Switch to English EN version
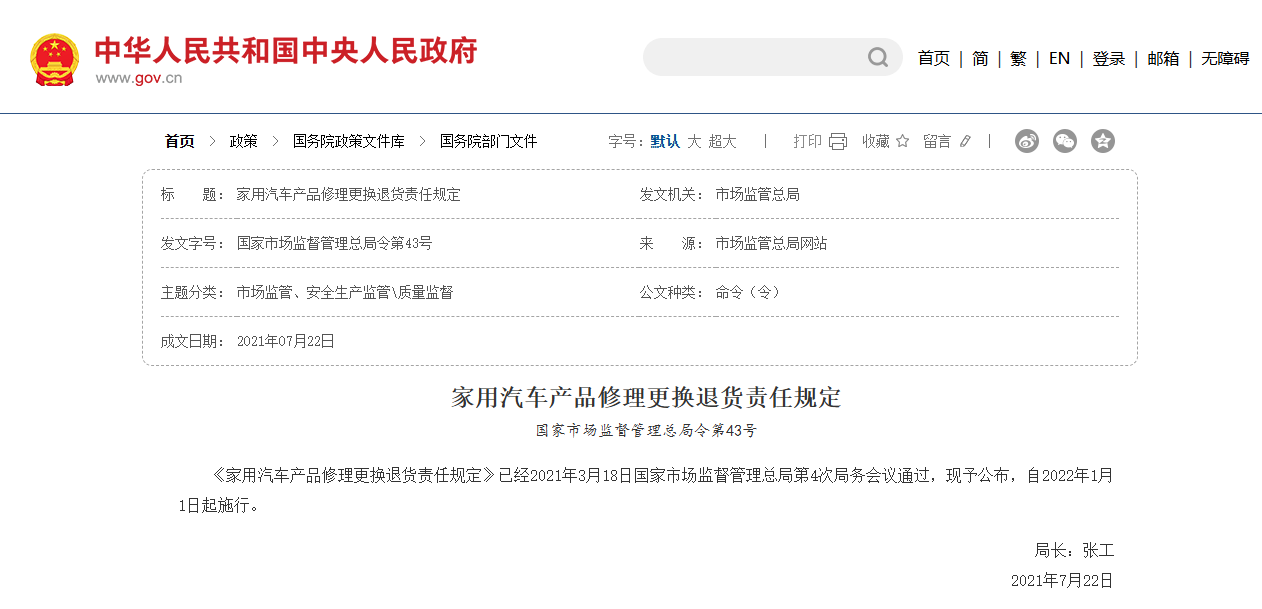 click(1059, 59)
